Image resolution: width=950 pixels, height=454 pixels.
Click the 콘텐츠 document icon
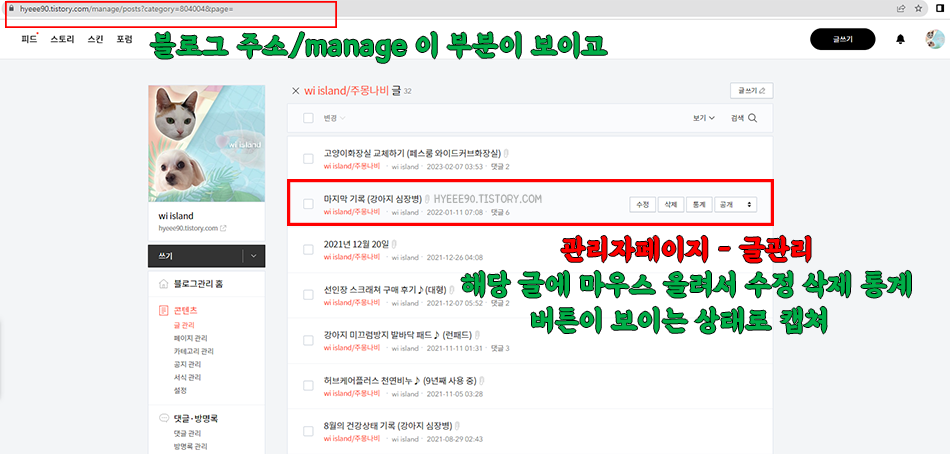pos(163,311)
